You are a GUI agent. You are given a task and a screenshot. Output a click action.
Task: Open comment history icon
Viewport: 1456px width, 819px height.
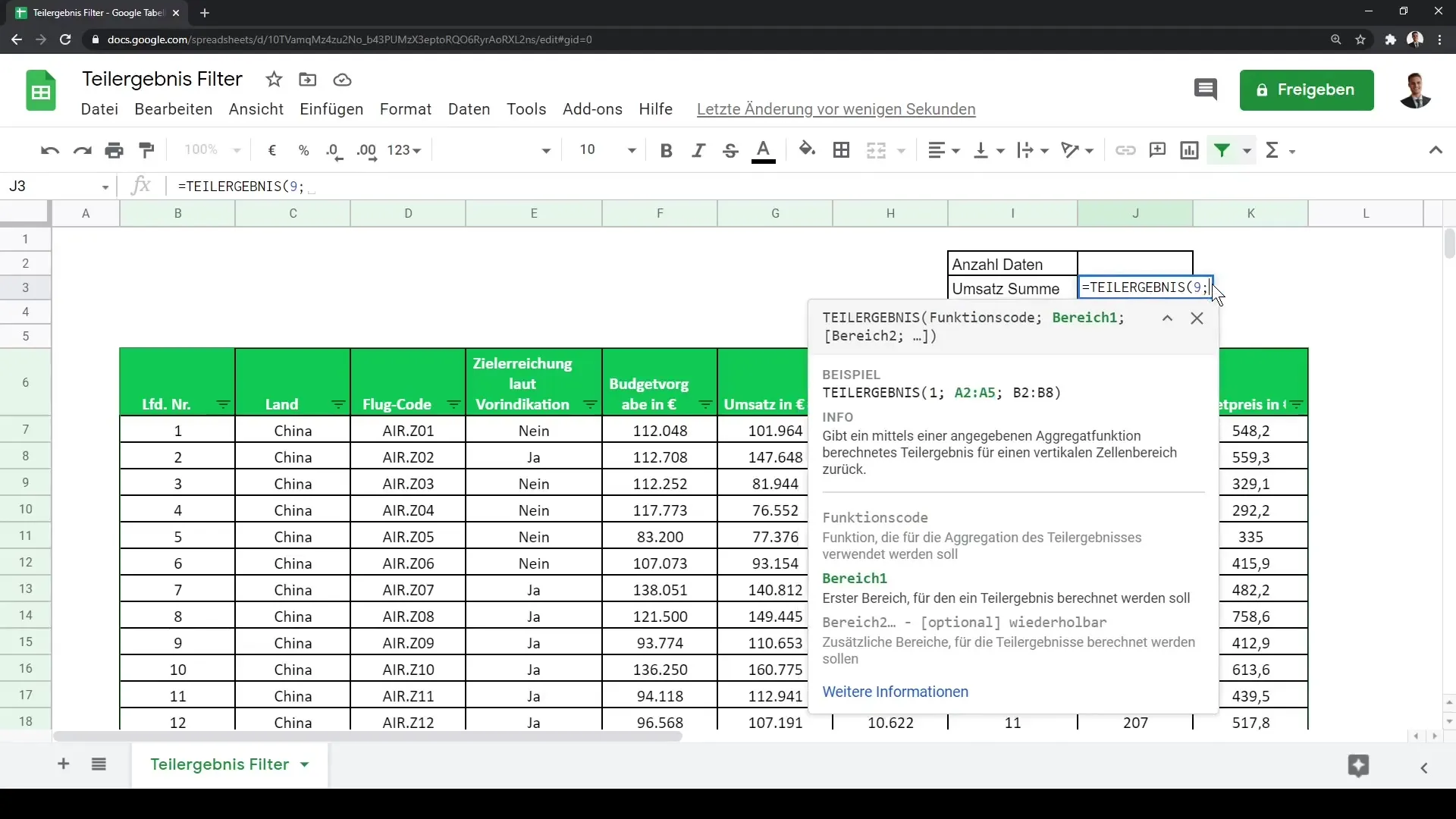(1205, 90)
